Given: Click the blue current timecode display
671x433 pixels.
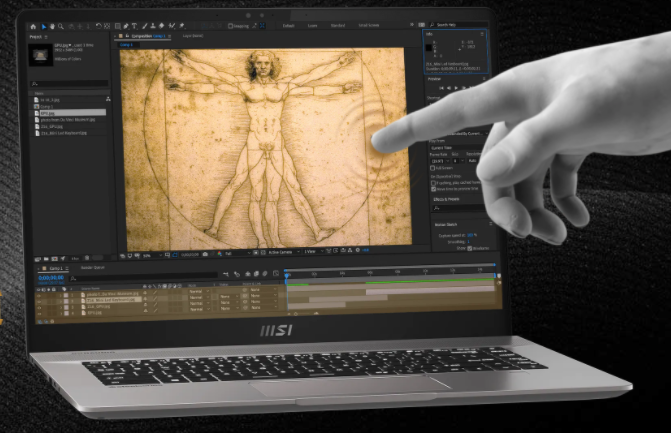Looking at the screenshot, I should point(51,278).
